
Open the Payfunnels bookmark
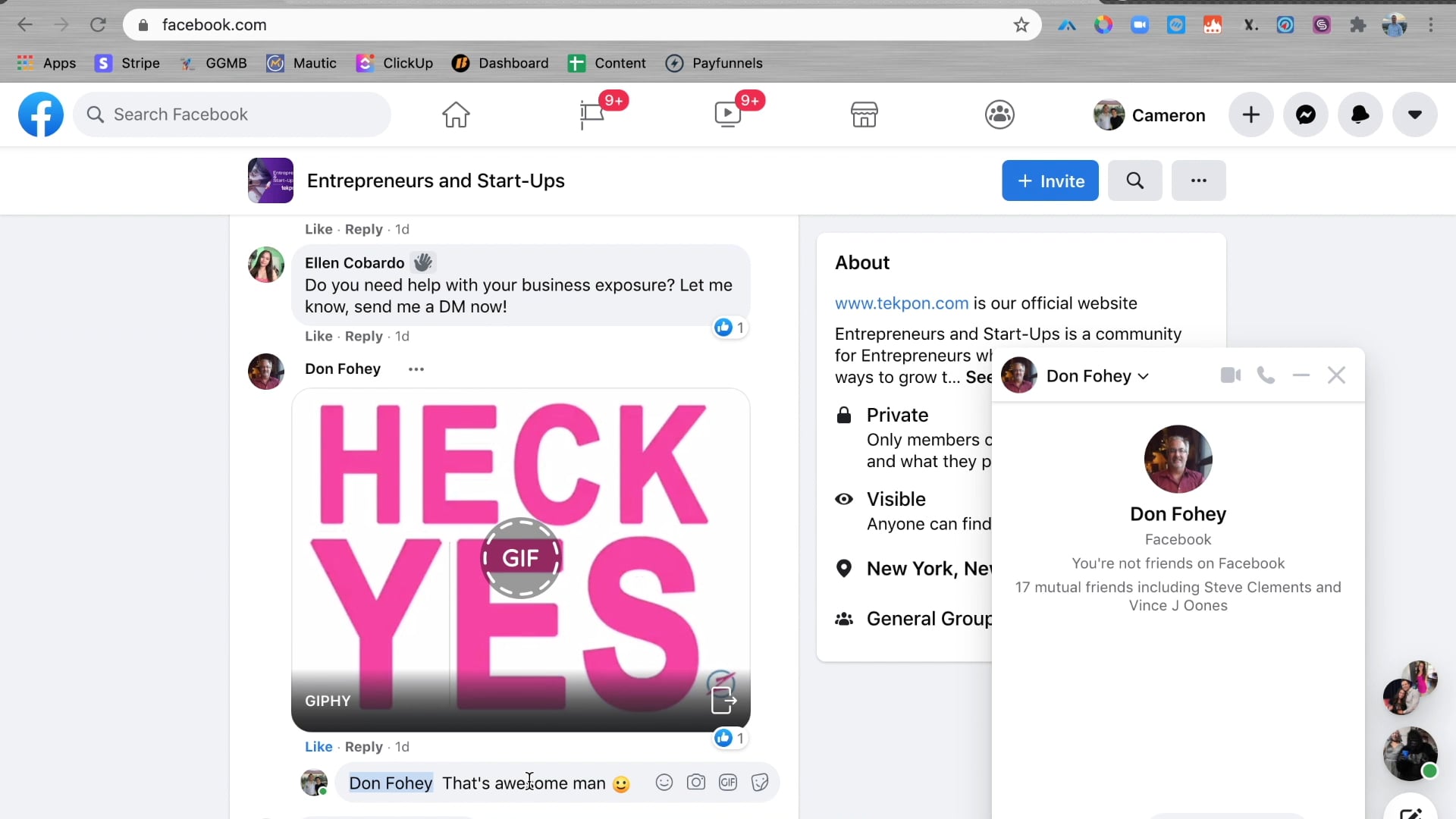coord(714,63)
